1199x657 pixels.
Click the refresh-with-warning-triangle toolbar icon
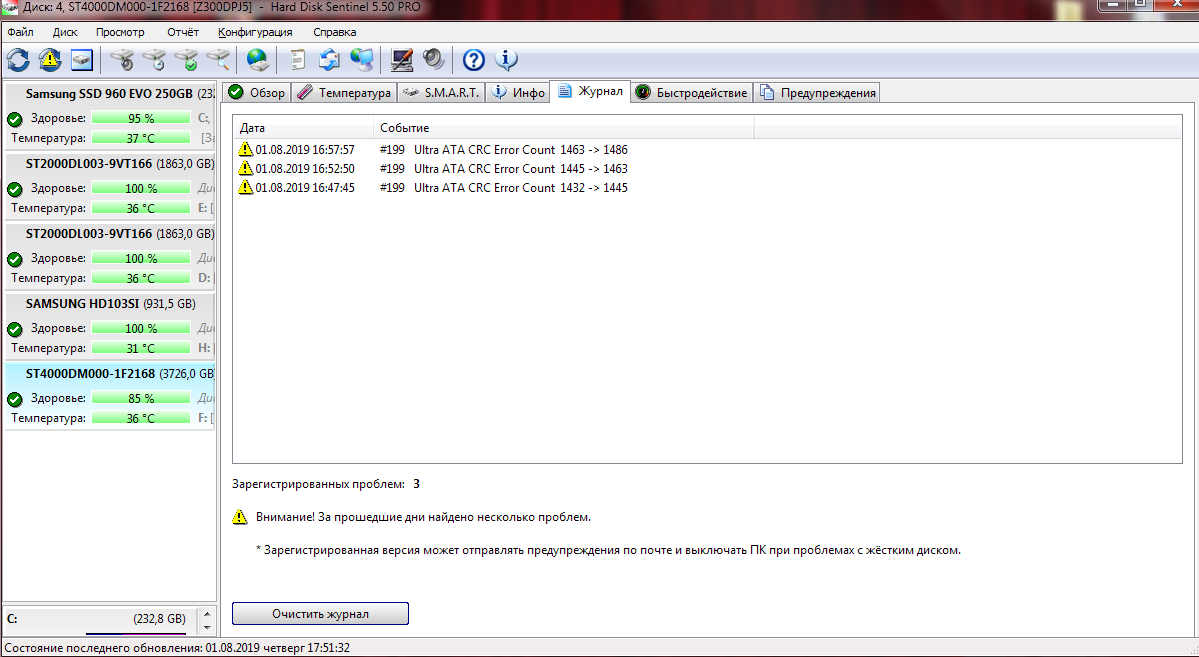coord(50,60)
